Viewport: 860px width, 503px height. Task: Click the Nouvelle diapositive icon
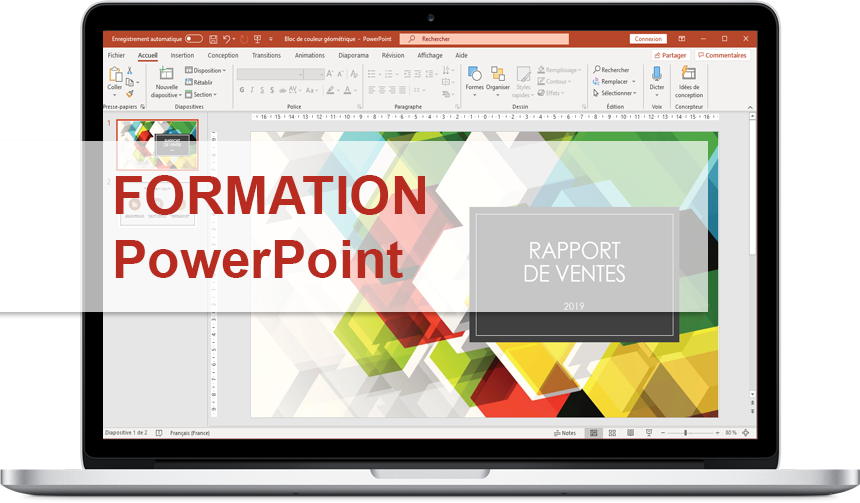point(166,74)
